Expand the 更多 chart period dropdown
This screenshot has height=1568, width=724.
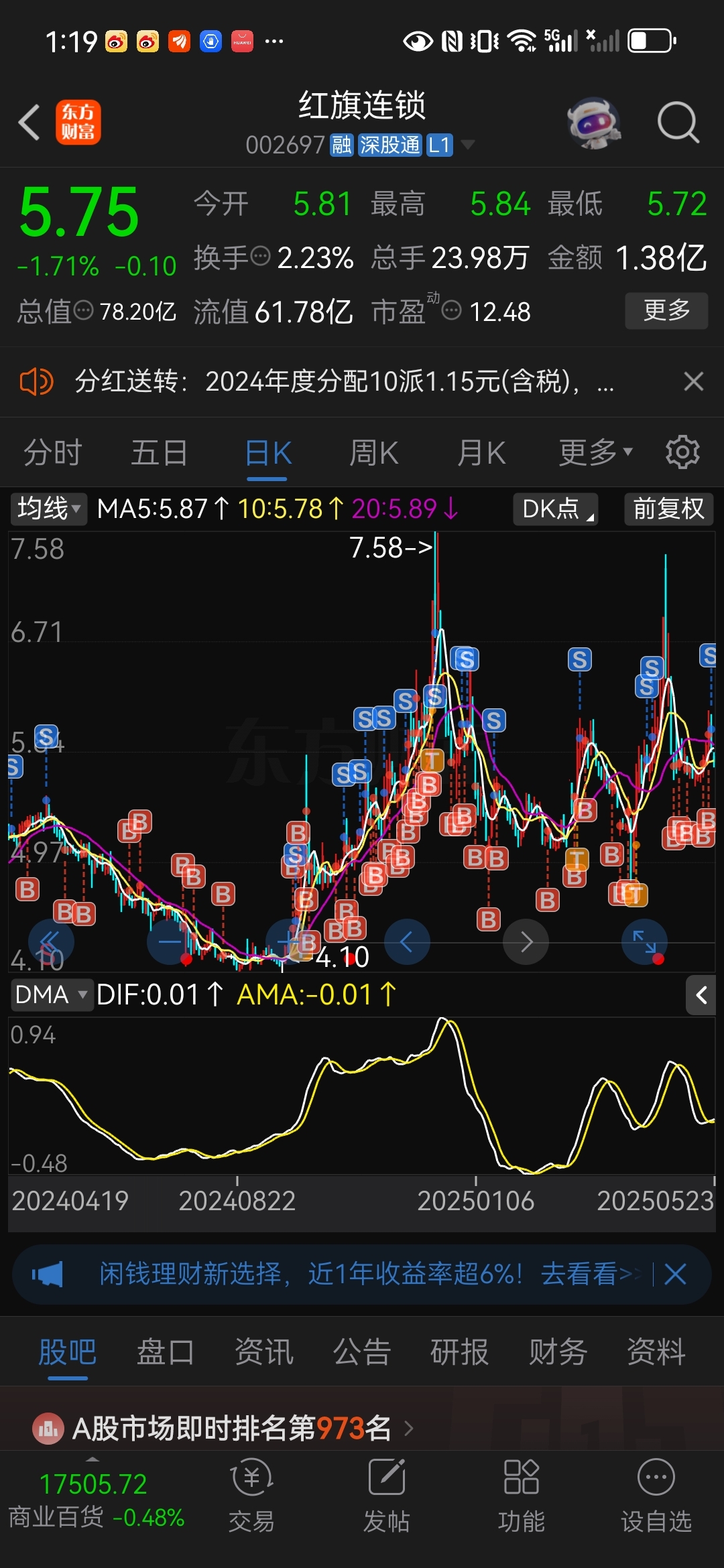point(596,452)
